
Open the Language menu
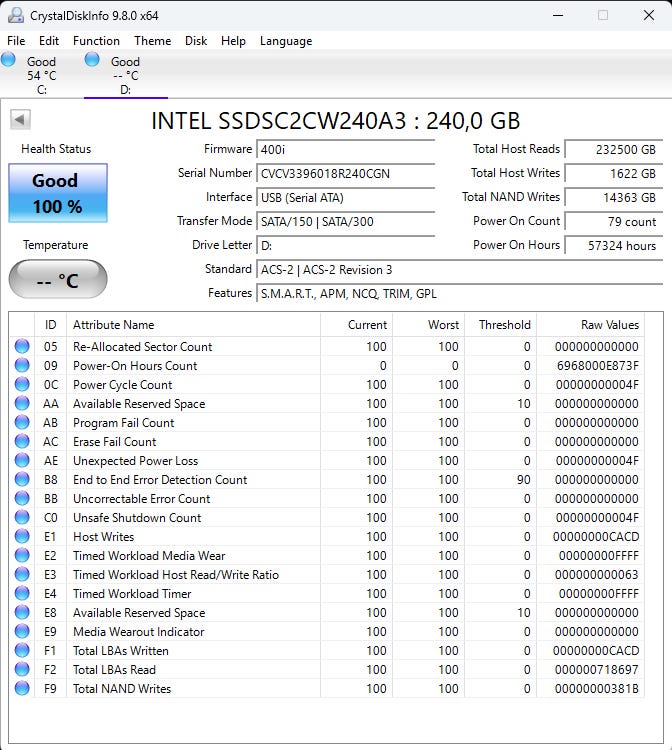coord(286,41)
